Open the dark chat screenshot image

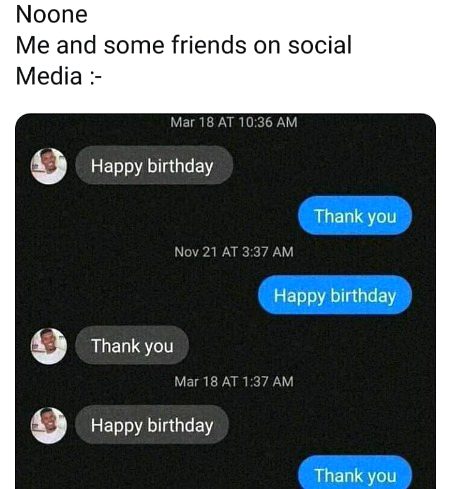[225, 301]
